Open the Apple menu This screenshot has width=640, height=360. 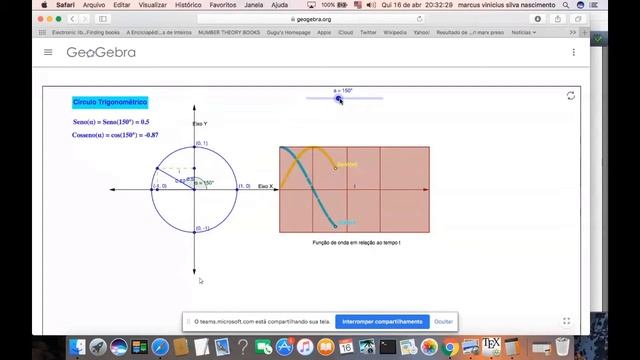click(44, 5)
